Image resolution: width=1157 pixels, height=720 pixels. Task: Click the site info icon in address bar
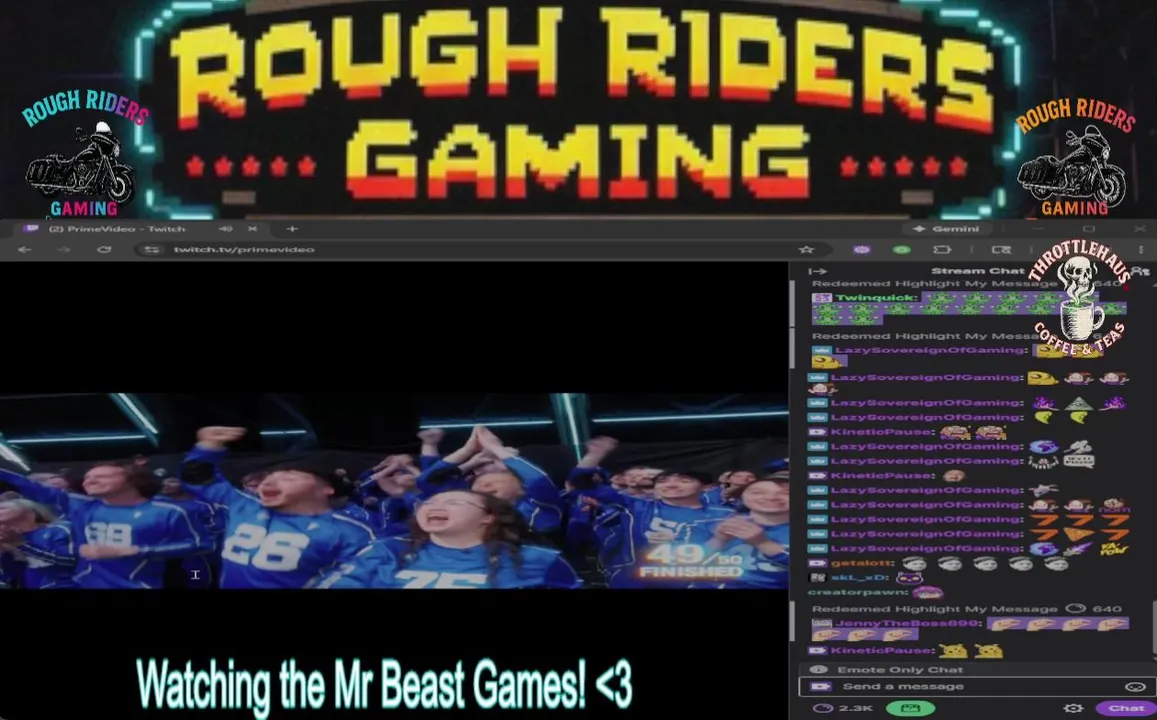point(151,250)
